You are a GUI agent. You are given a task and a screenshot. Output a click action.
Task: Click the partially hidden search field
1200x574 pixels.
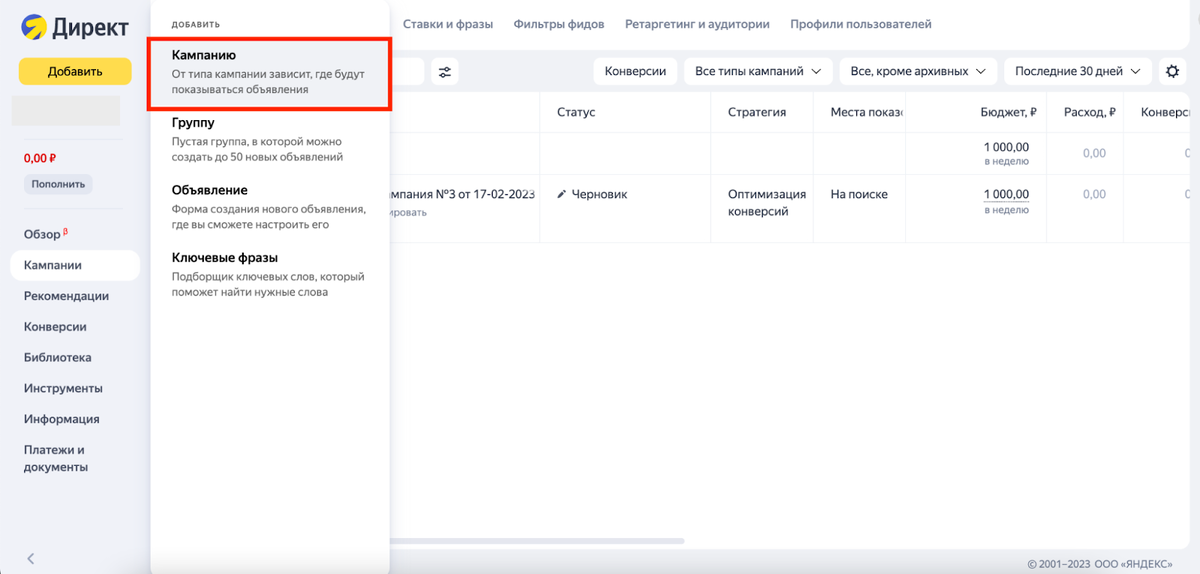[407, 72]
